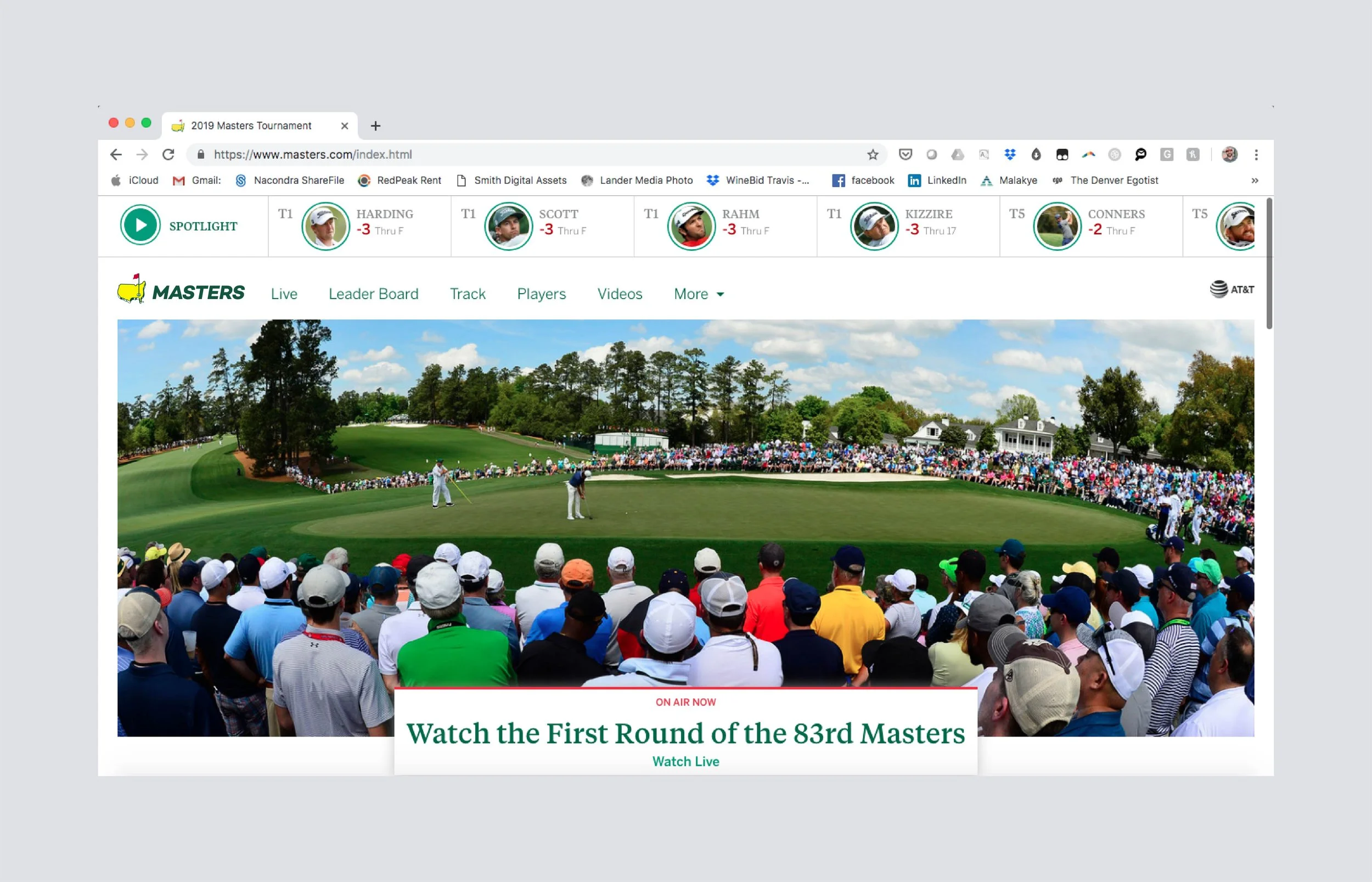The height and width of the screenshot is (882, 1372).
Task: Expand the More navigation dropdown
Action: tap(699, 294)
